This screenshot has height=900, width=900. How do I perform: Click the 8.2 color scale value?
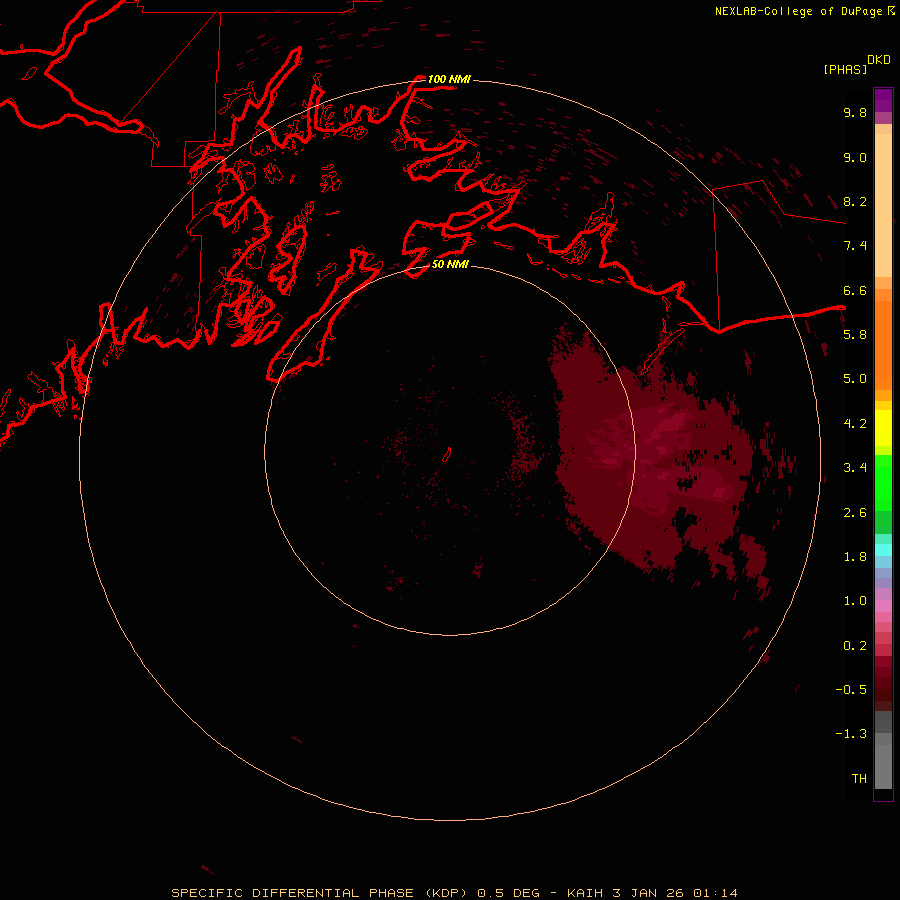point(855,201)
